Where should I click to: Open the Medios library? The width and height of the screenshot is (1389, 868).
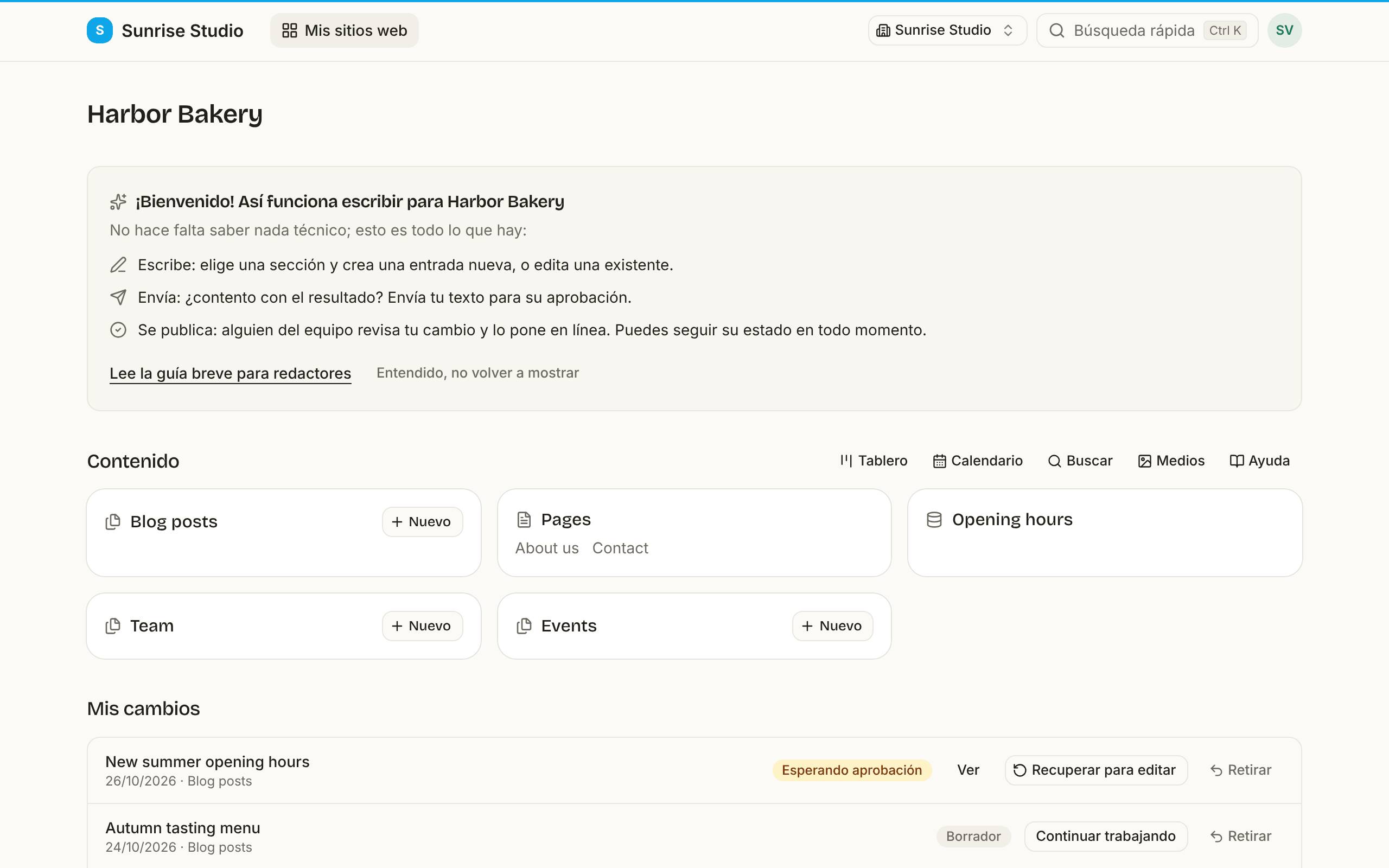pos(1171,461)
